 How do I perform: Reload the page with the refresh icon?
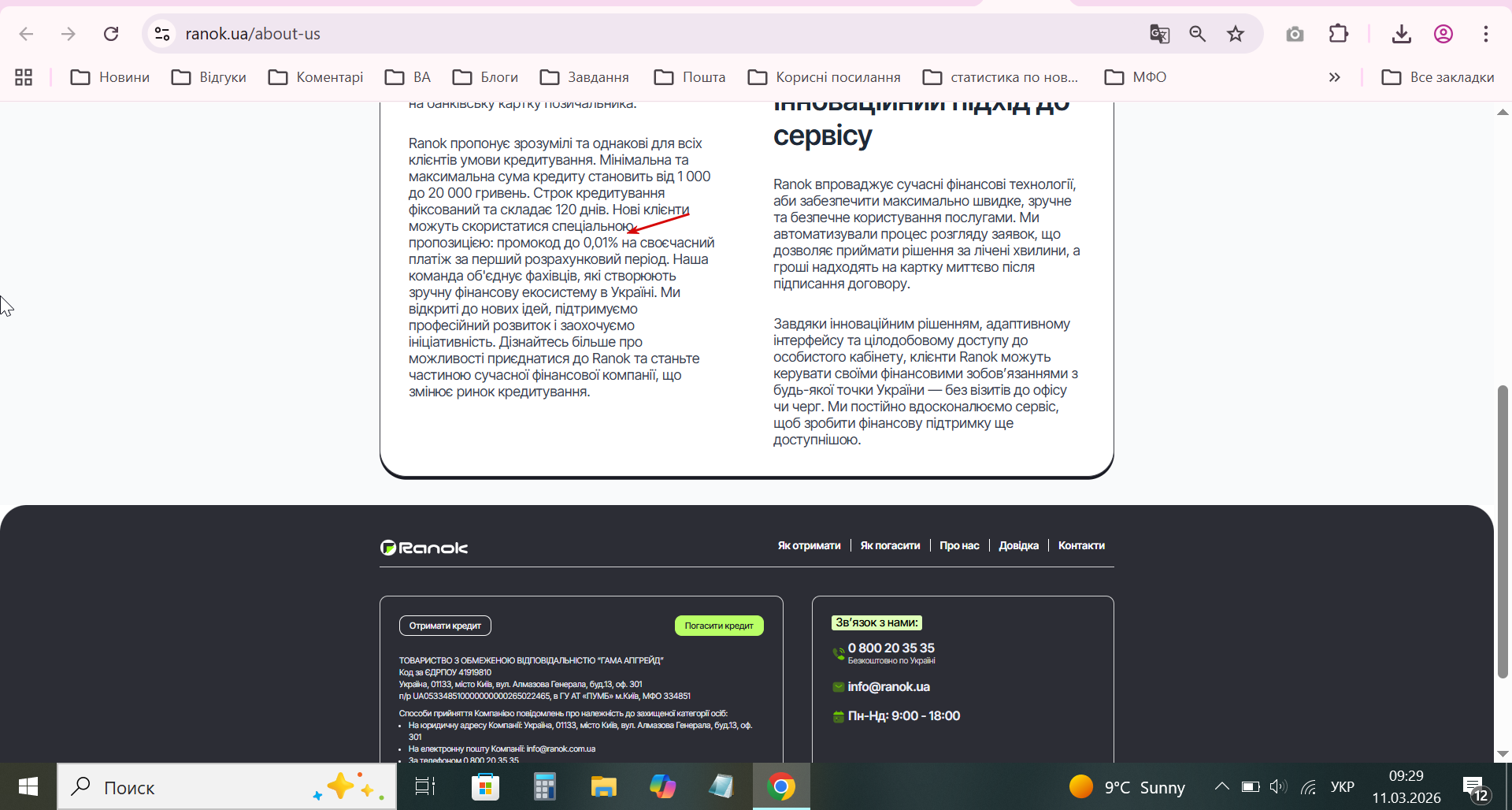click(x=111, y=34)
